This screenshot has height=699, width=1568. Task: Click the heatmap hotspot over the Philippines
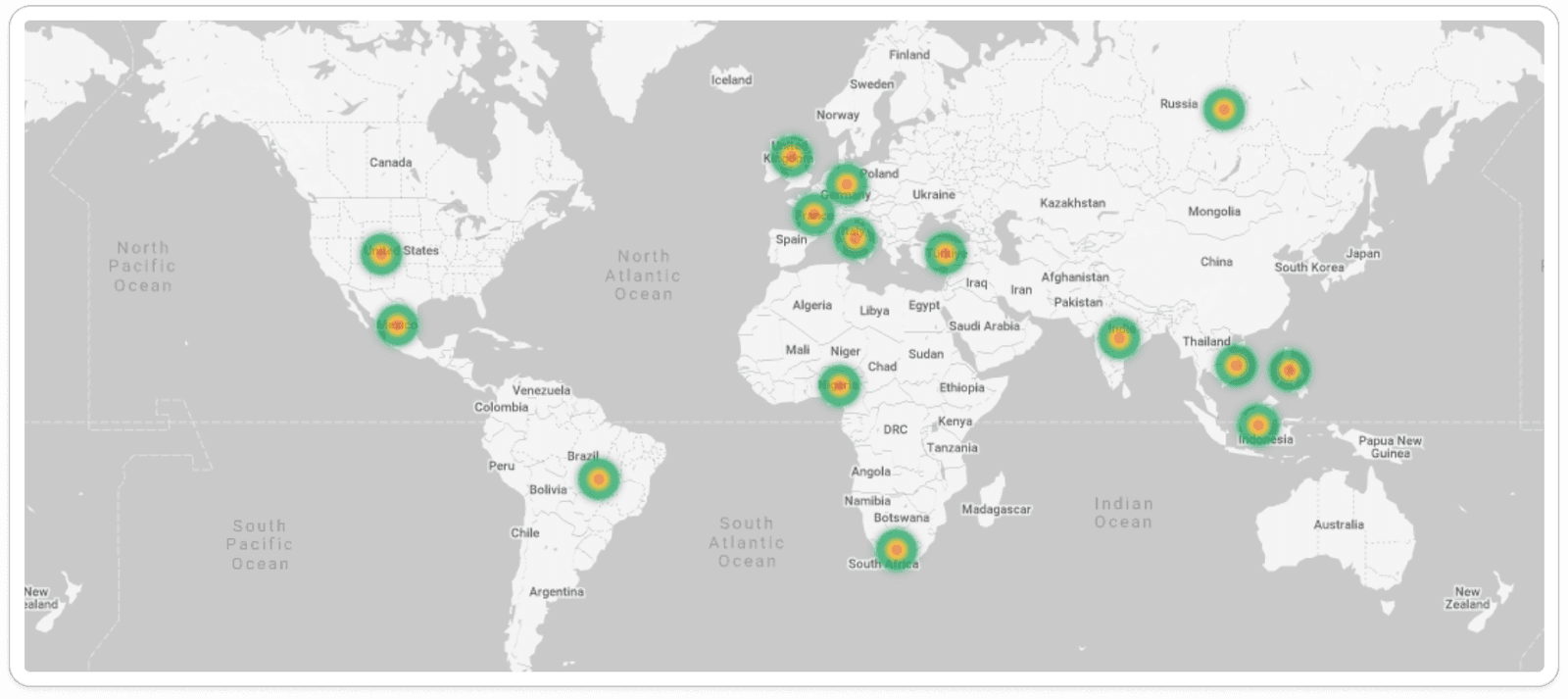click(1290, 370)
